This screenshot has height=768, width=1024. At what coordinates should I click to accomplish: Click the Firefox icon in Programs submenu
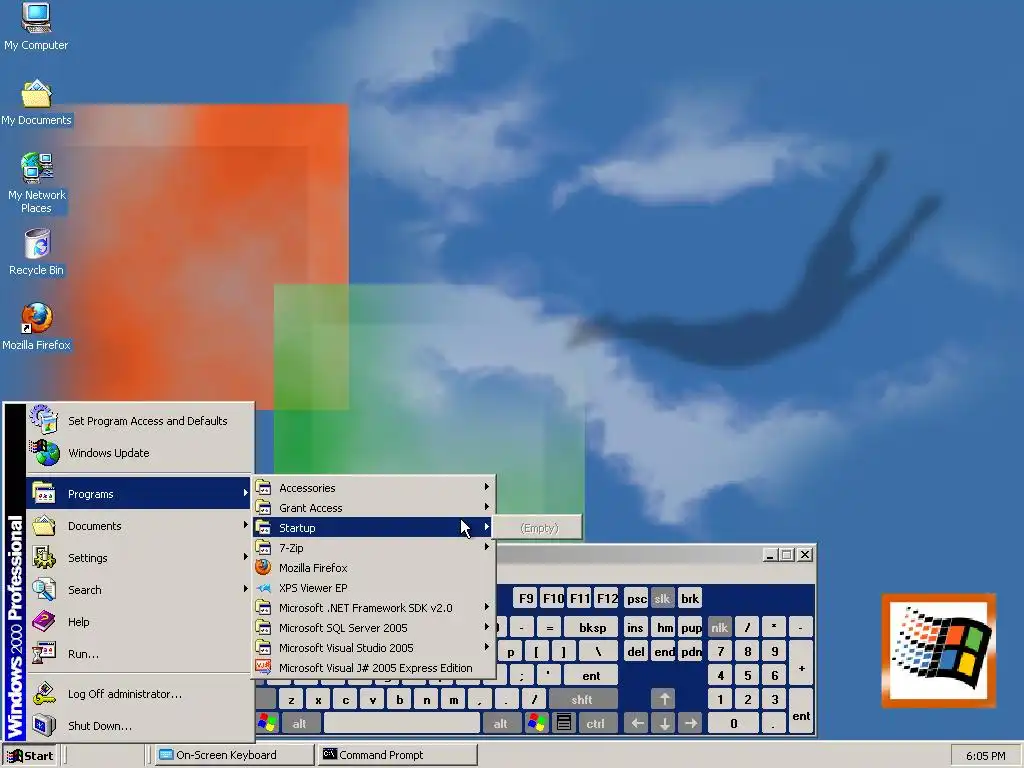263,568
